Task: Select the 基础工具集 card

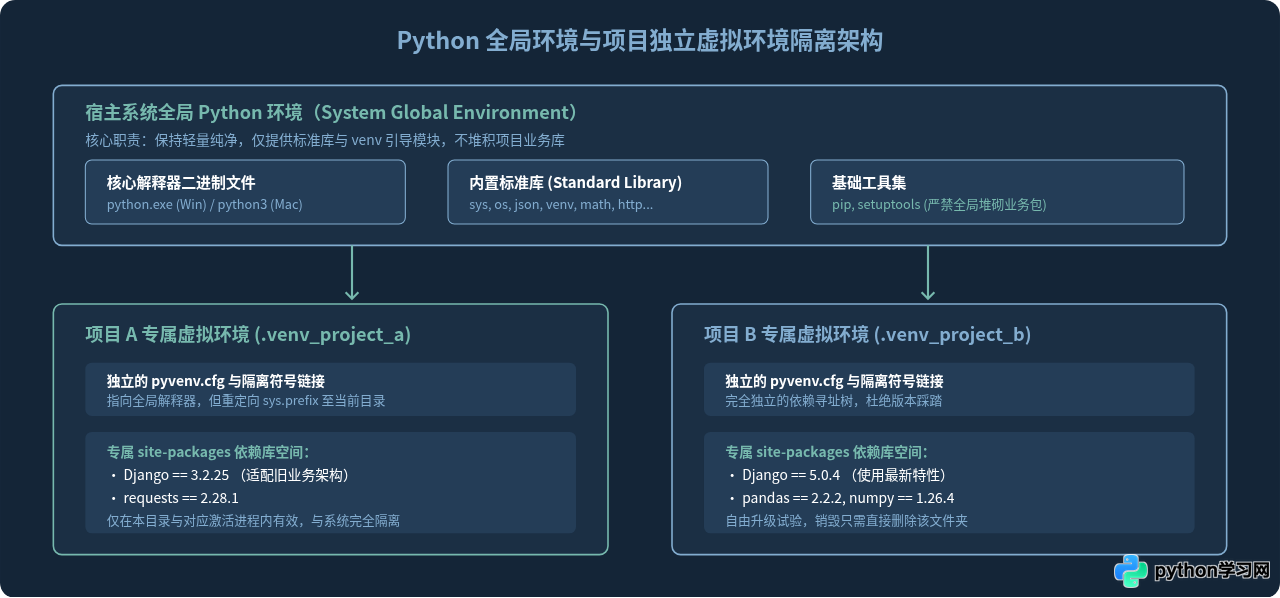Action: 997,192
